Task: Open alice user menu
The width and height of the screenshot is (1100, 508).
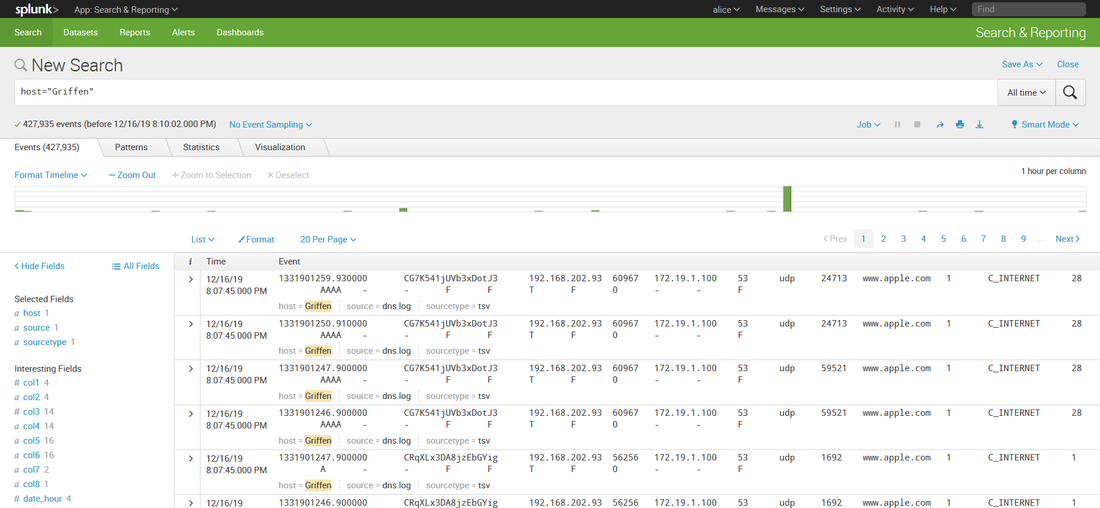Action: click(726, 9)
